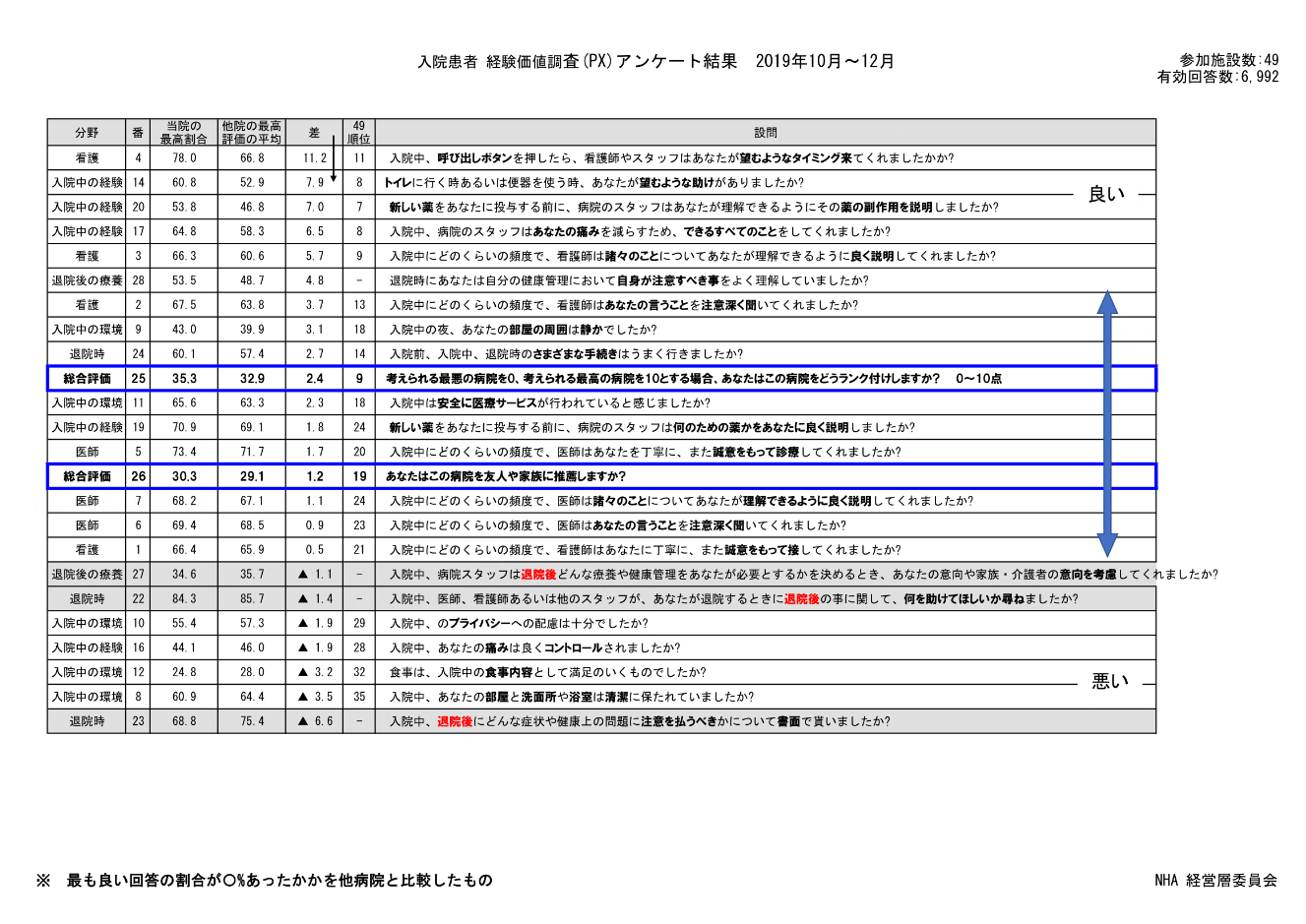This screenshot has height=924, width=1306.
Task: Click the 悪い label
Action: [x=1110, y=681]
